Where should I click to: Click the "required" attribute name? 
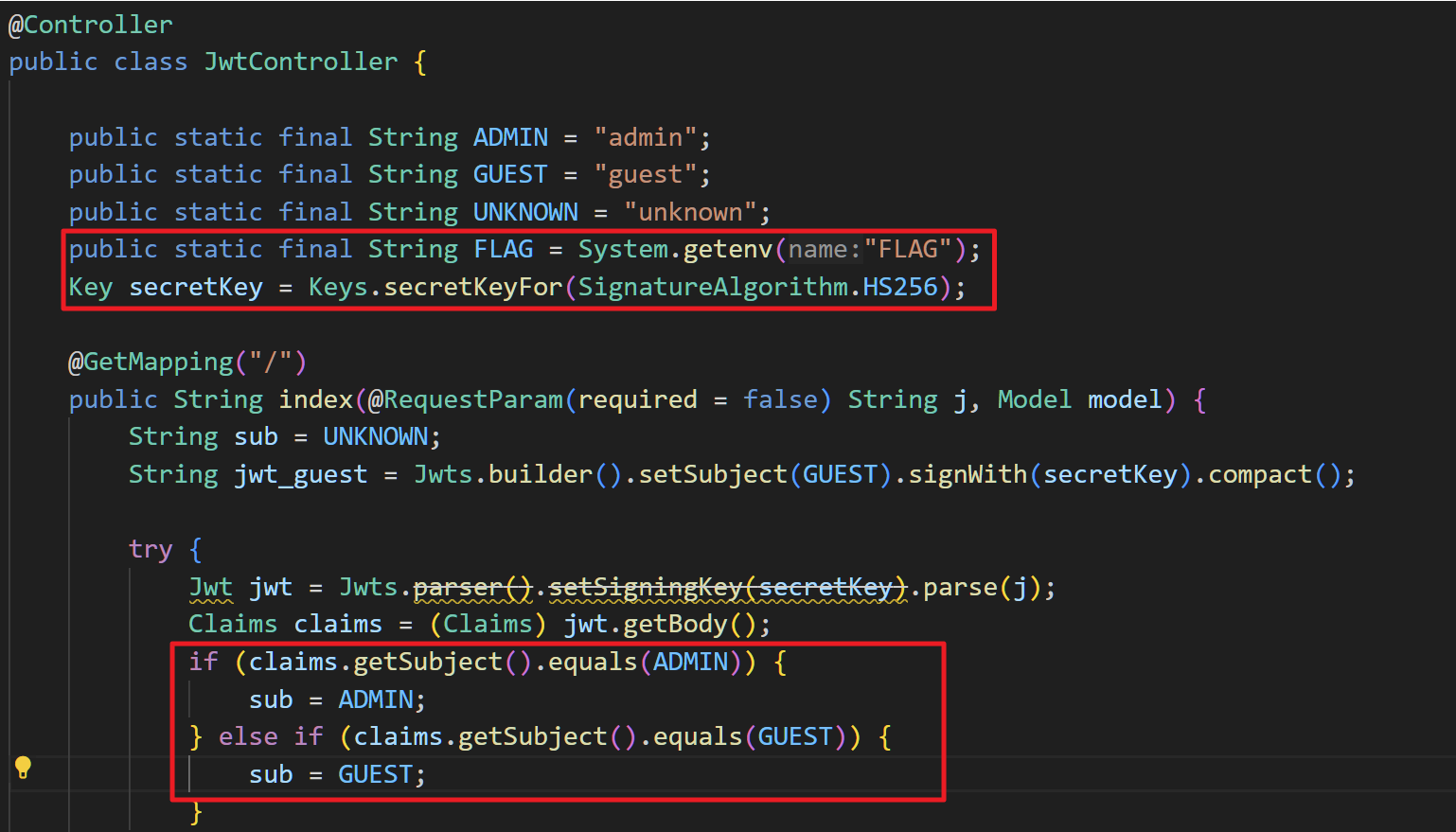pos(638,399)
